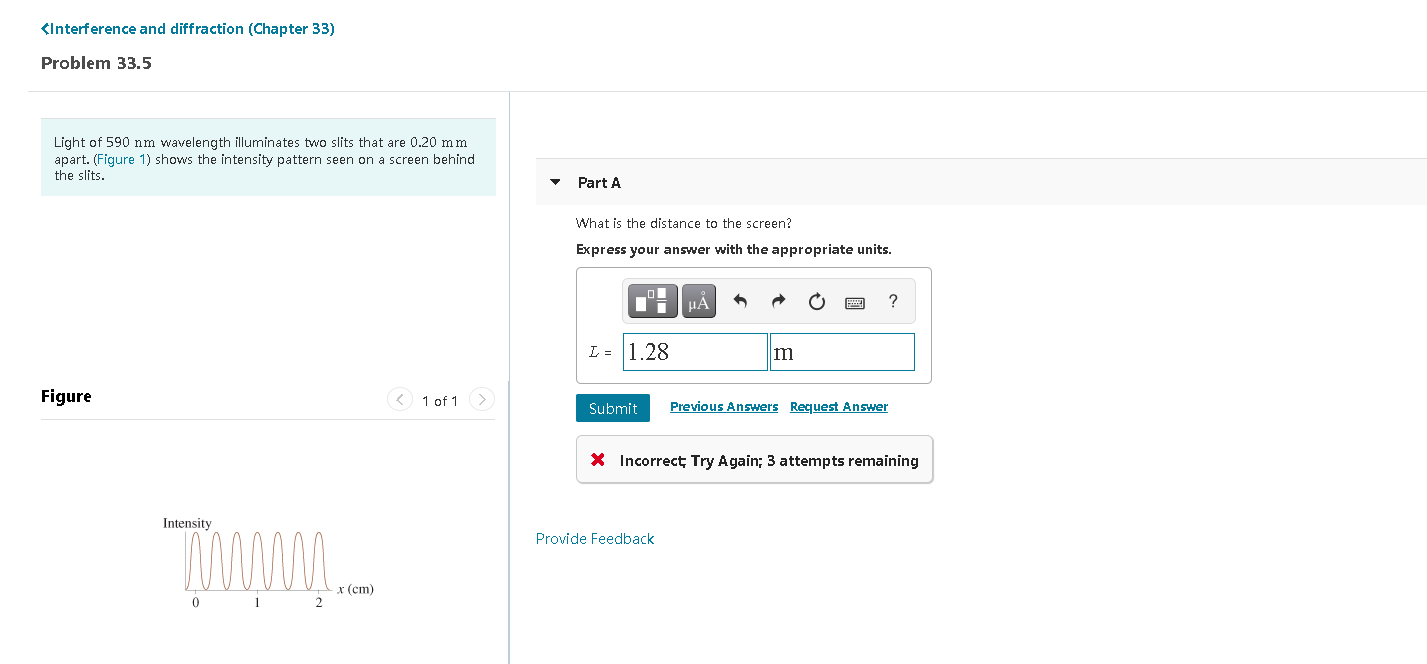Select the 'Part A' label
The height and width of the screenshot is (664, 1427).
point(599,183)
